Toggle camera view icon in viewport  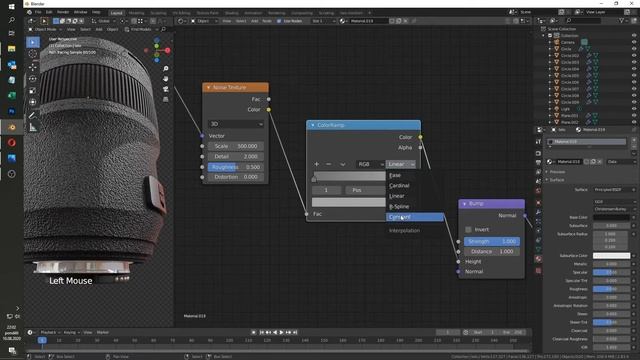166,89
